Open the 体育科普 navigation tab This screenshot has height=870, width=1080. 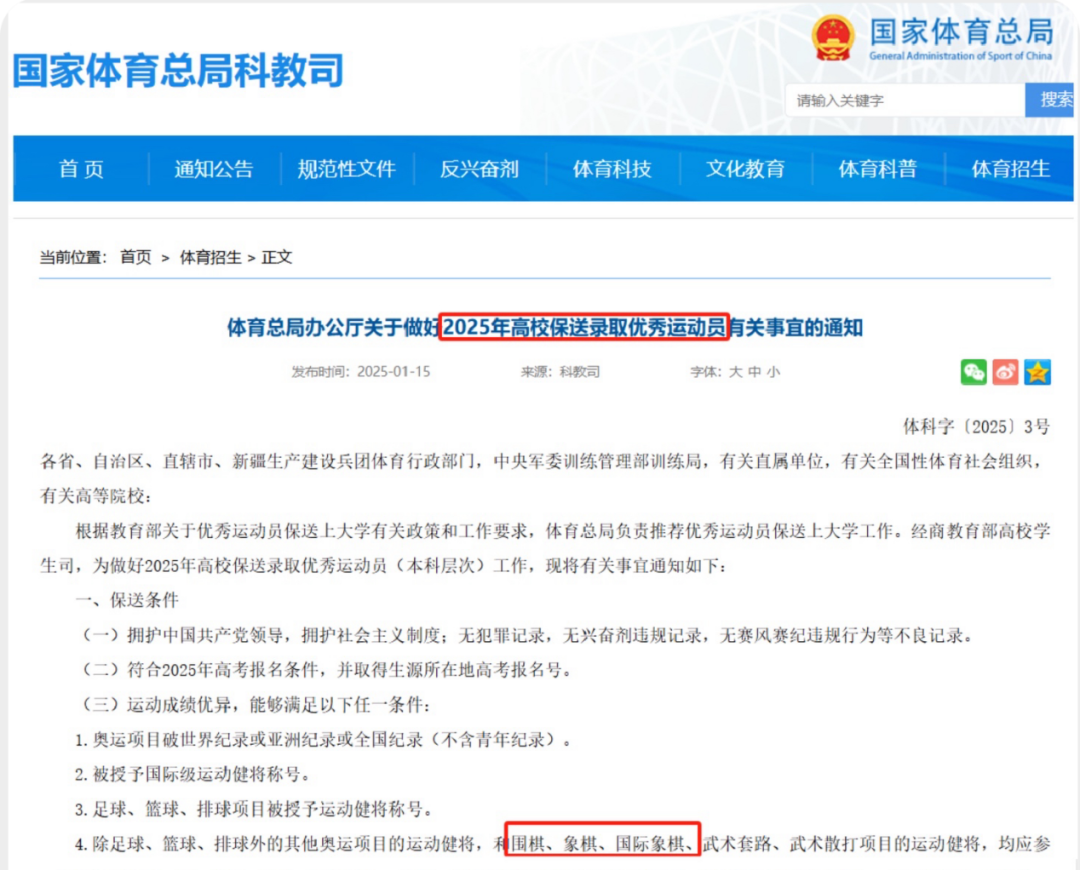[x=878, y=169]
